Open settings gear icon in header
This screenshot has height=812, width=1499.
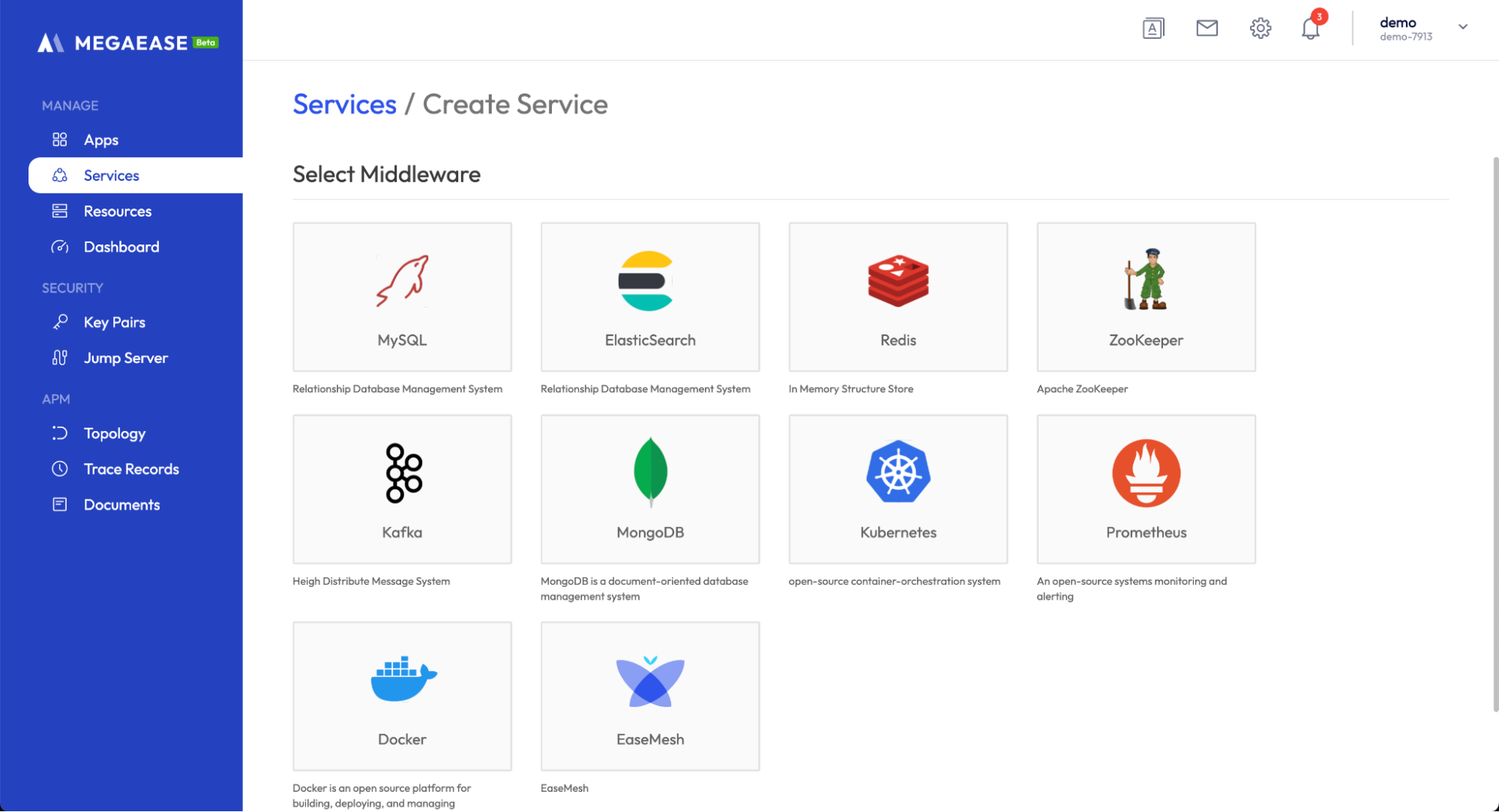click(x=1261, y=28)
